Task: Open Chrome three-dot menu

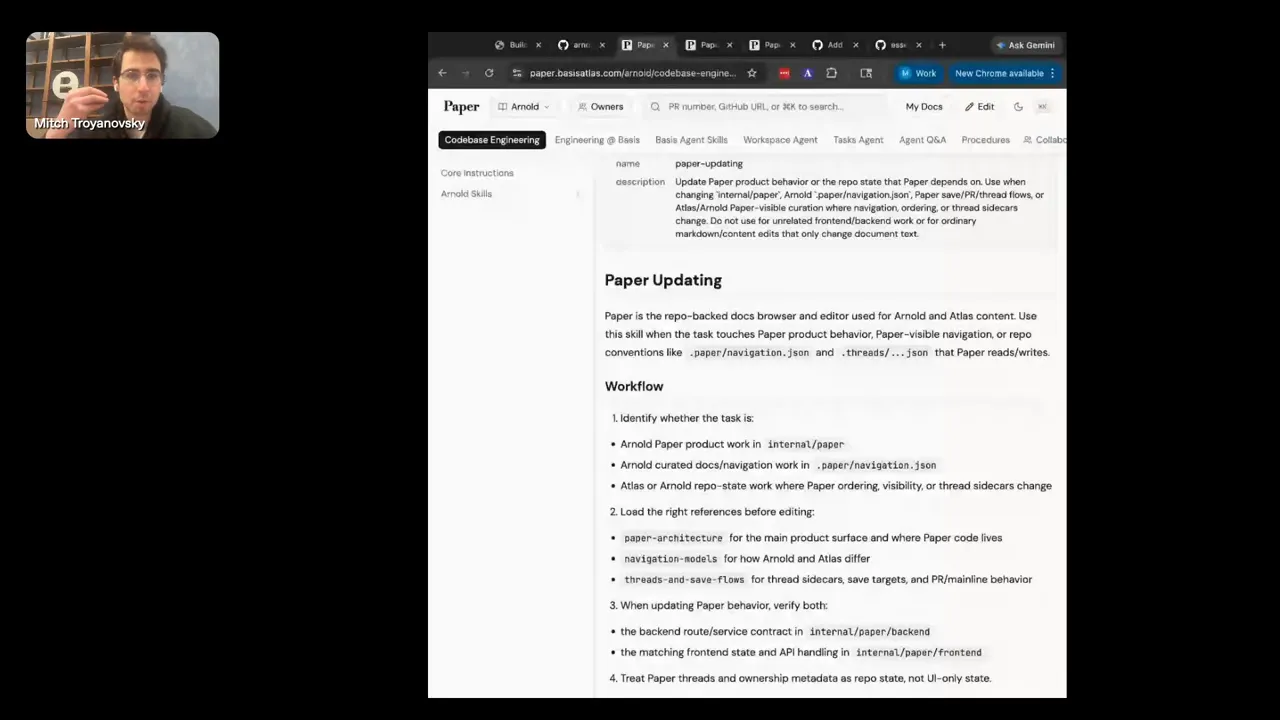Action: 1052,73
